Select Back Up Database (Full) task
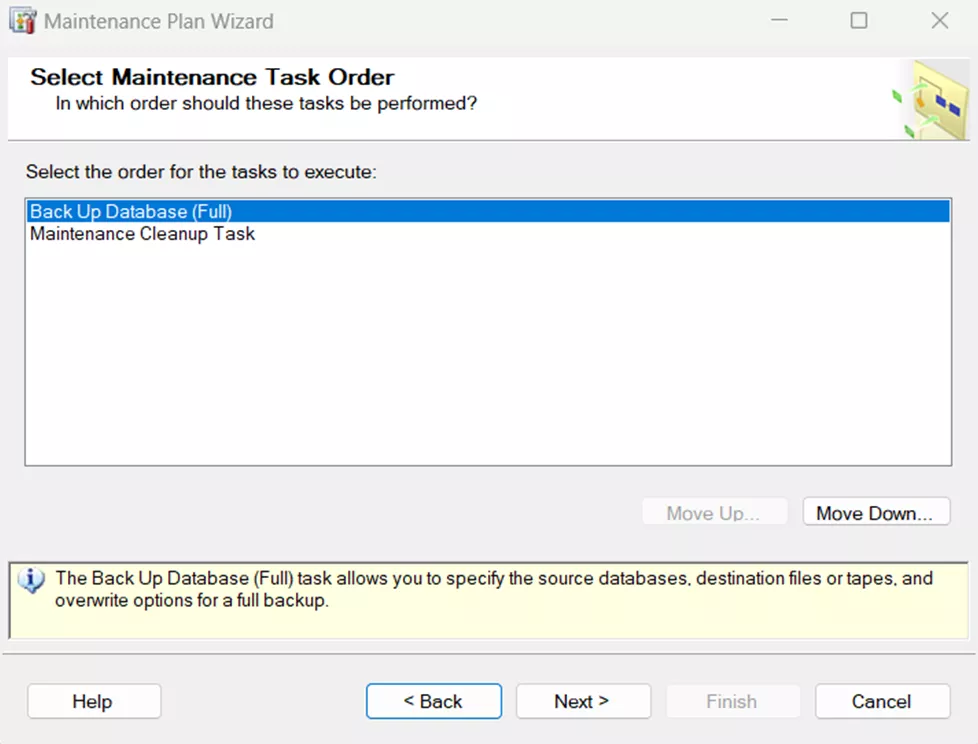The image size is (978, 744). point(488,211)
